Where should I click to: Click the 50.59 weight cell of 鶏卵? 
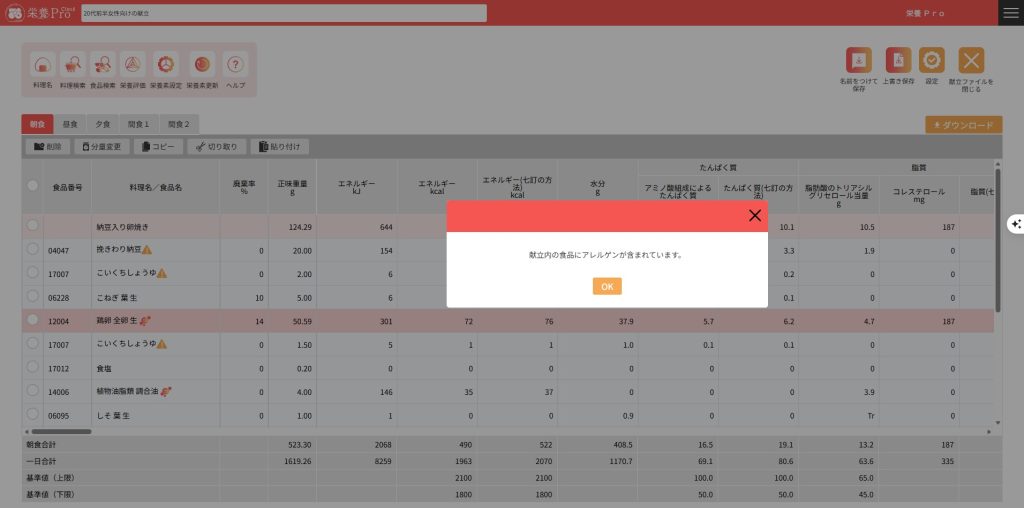(292, 321)
